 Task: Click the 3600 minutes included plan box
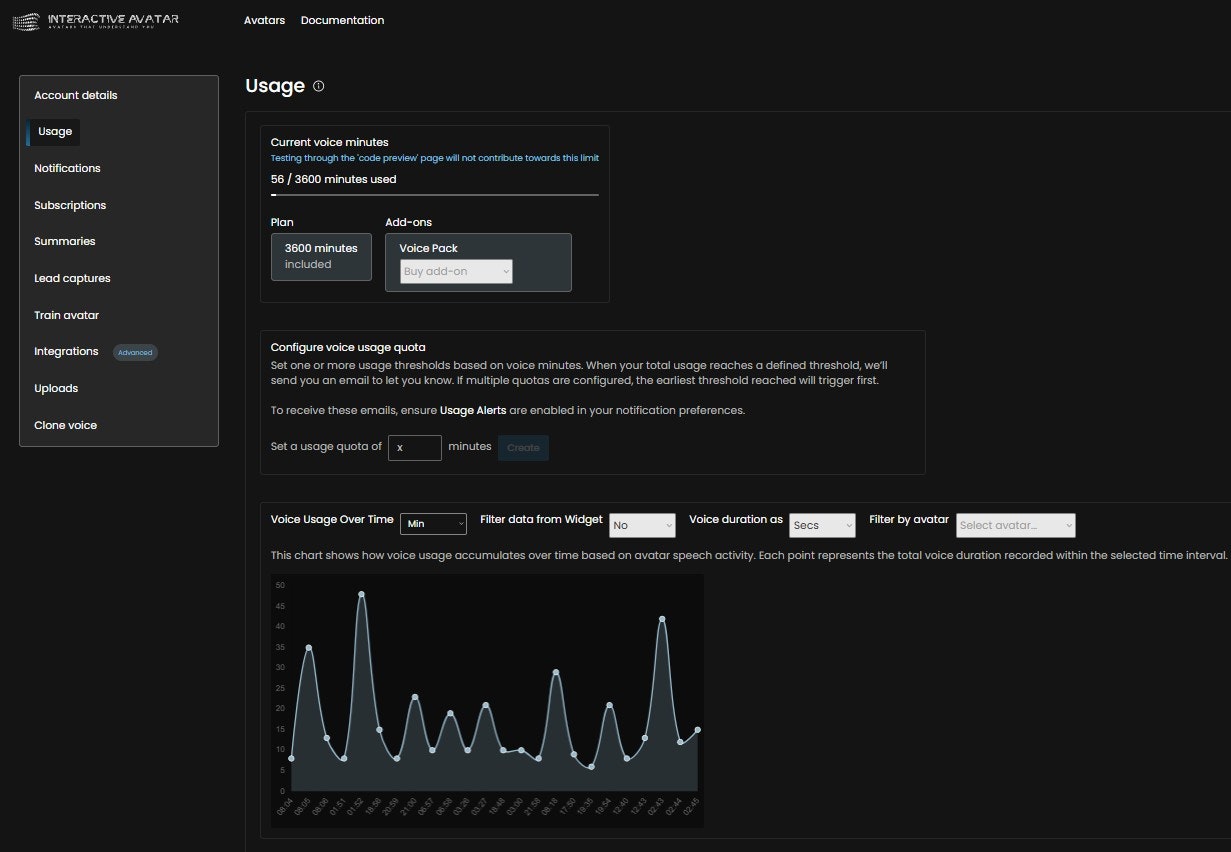coord(321,256)
